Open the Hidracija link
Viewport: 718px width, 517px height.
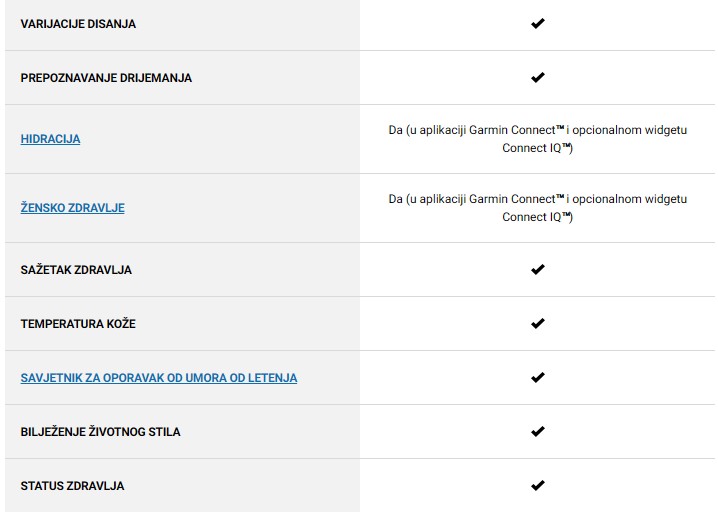50,139
